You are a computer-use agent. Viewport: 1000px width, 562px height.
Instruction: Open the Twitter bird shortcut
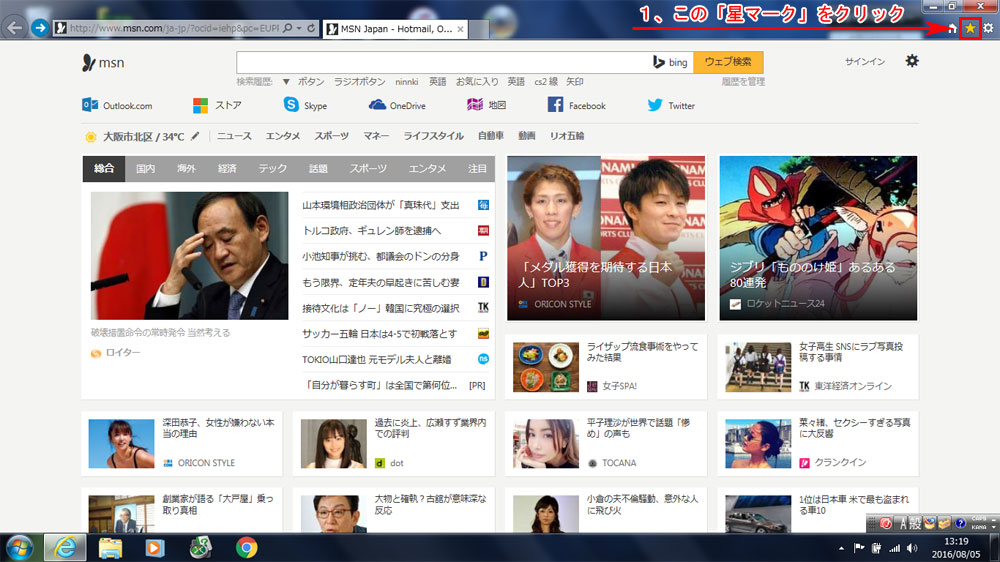coord(655,105)
